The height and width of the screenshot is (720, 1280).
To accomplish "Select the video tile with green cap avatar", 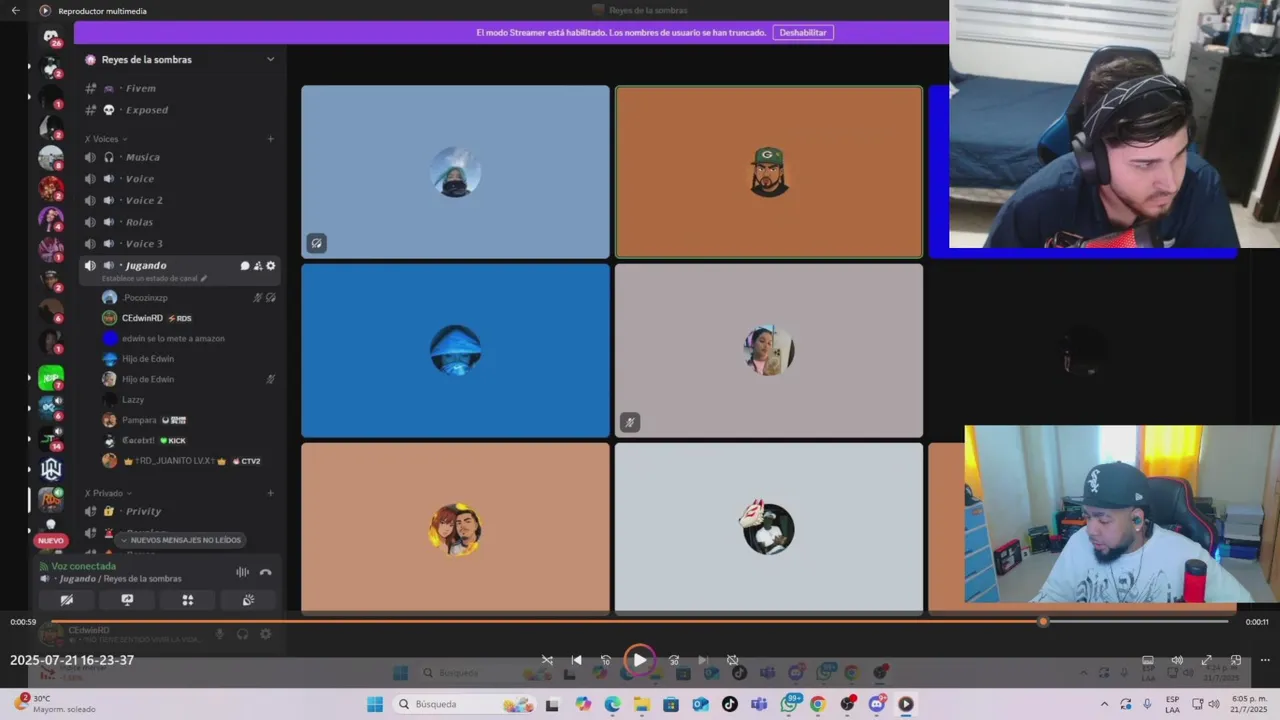I will pos(769,172).
